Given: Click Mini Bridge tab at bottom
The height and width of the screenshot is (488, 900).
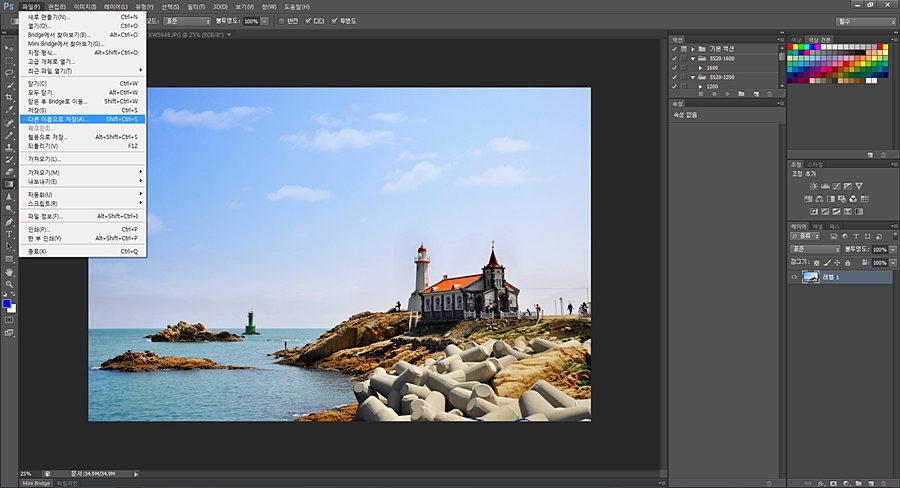Looking at the screenshot, I should [x=36, y=482].
